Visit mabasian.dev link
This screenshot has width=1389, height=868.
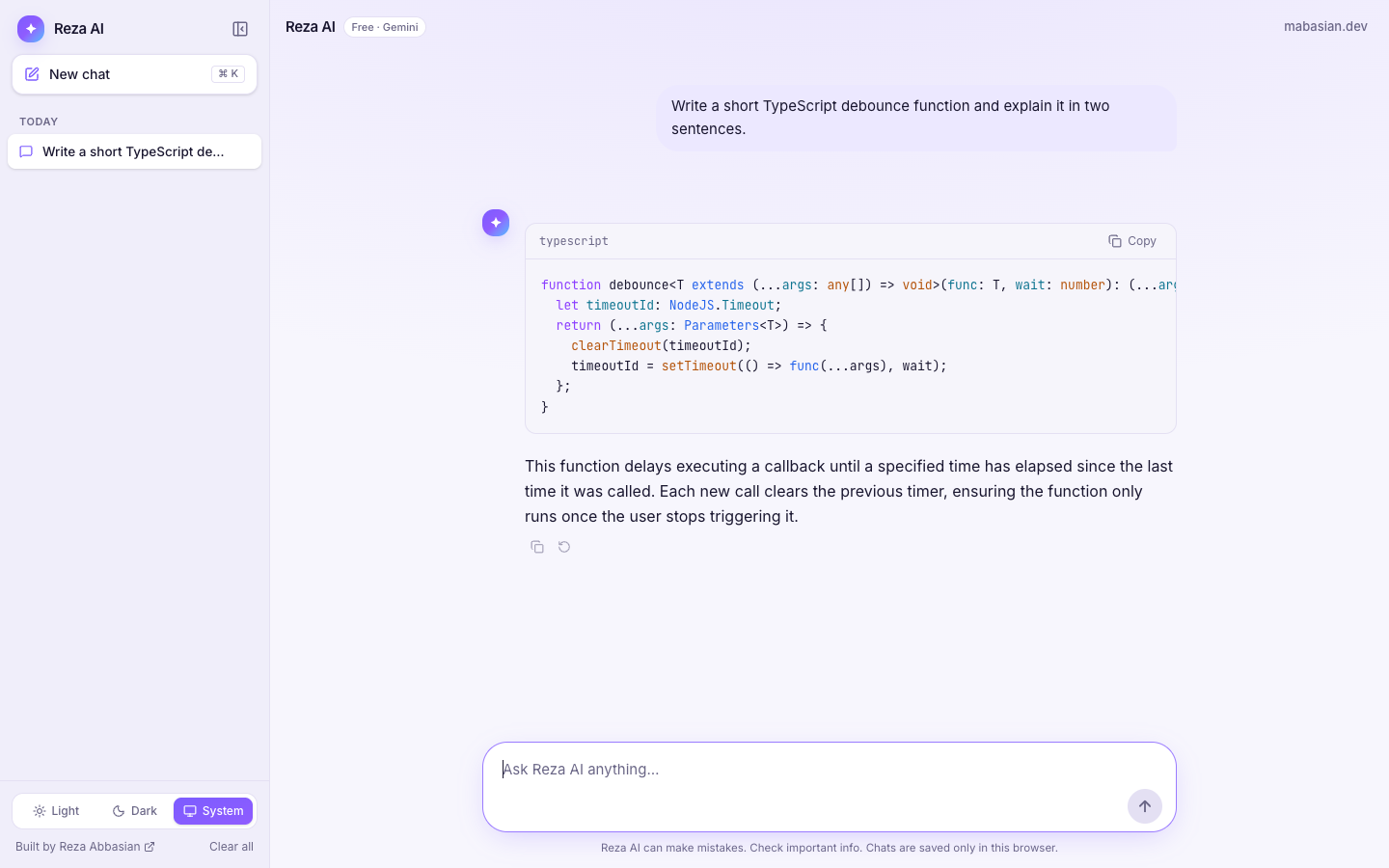(1325, 26)
